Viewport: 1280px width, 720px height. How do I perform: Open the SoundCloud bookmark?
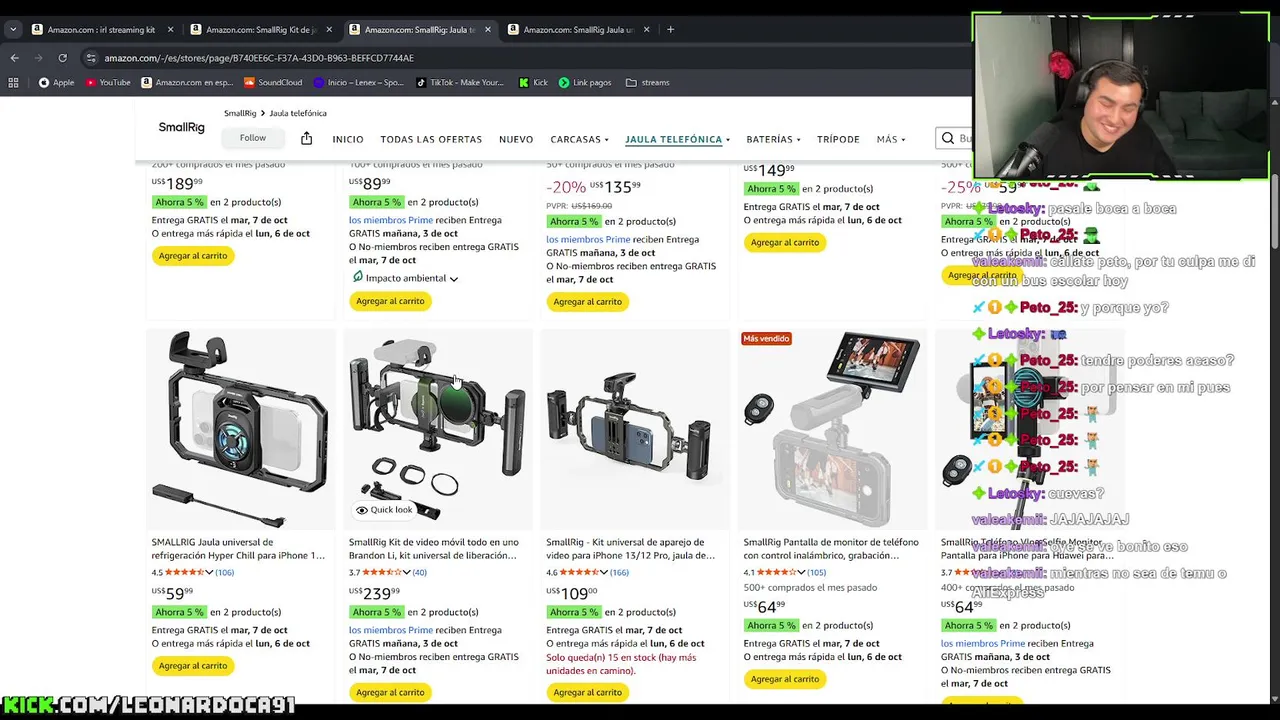(x=272, y=82)
